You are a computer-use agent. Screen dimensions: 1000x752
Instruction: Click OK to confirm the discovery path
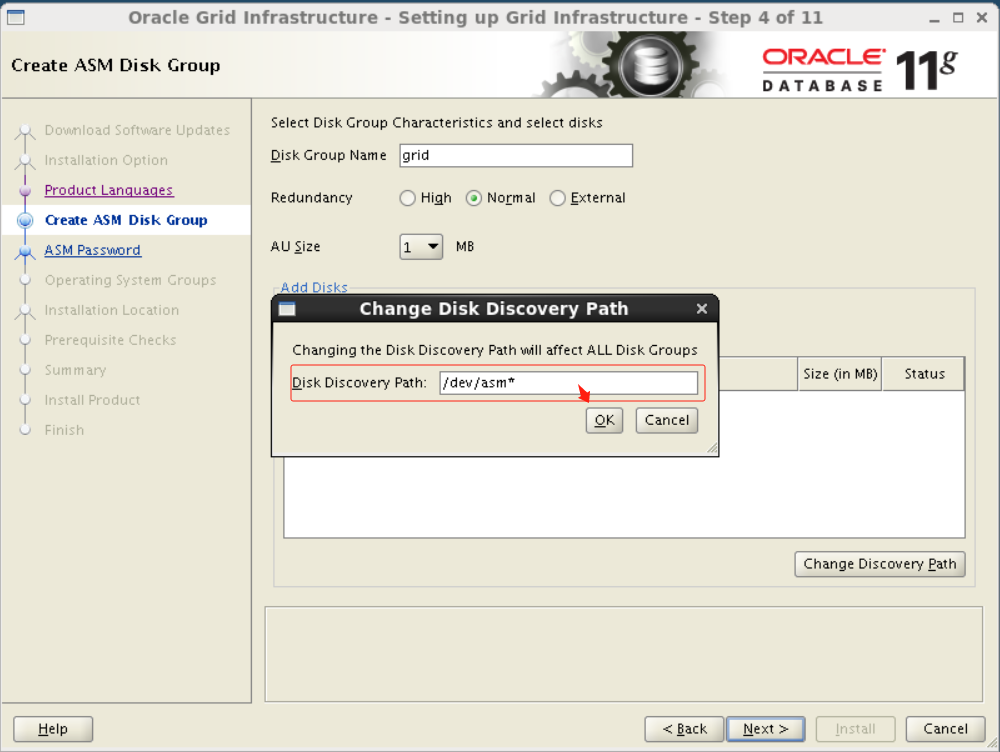tap(604, 420)
